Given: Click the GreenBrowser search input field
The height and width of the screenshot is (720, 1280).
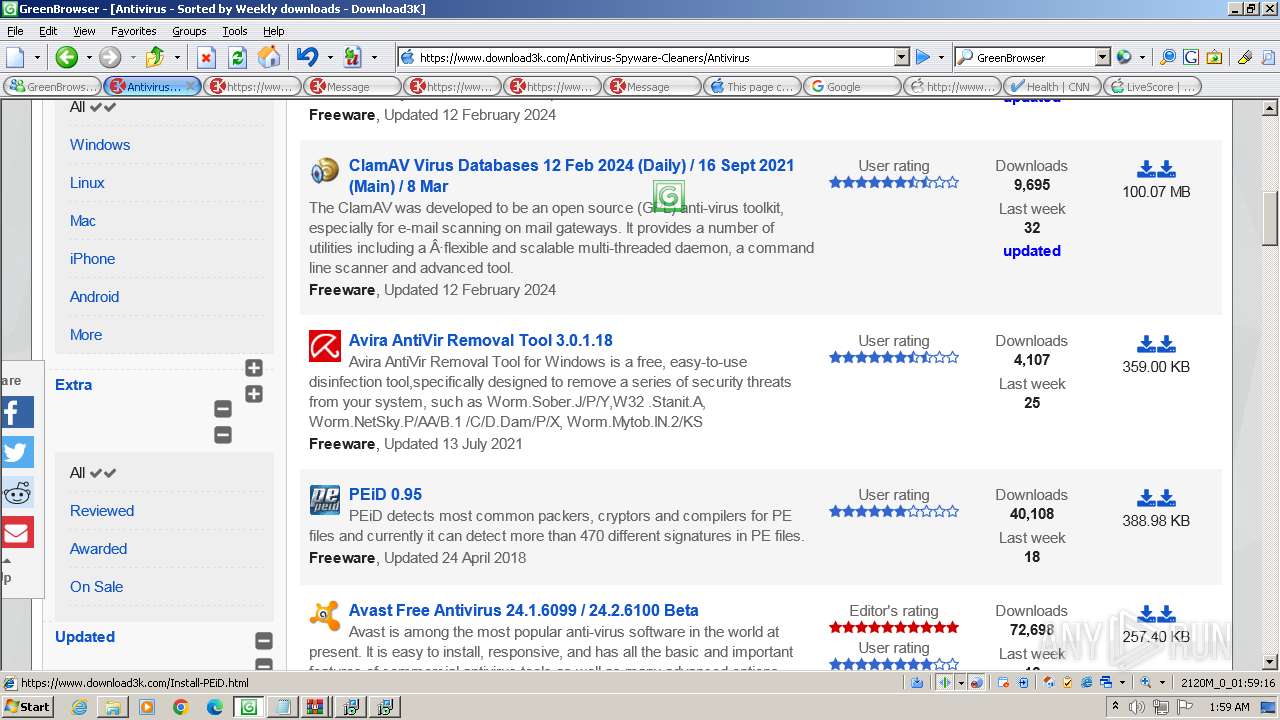Looking at the screenshot, I should [1033, 58].
